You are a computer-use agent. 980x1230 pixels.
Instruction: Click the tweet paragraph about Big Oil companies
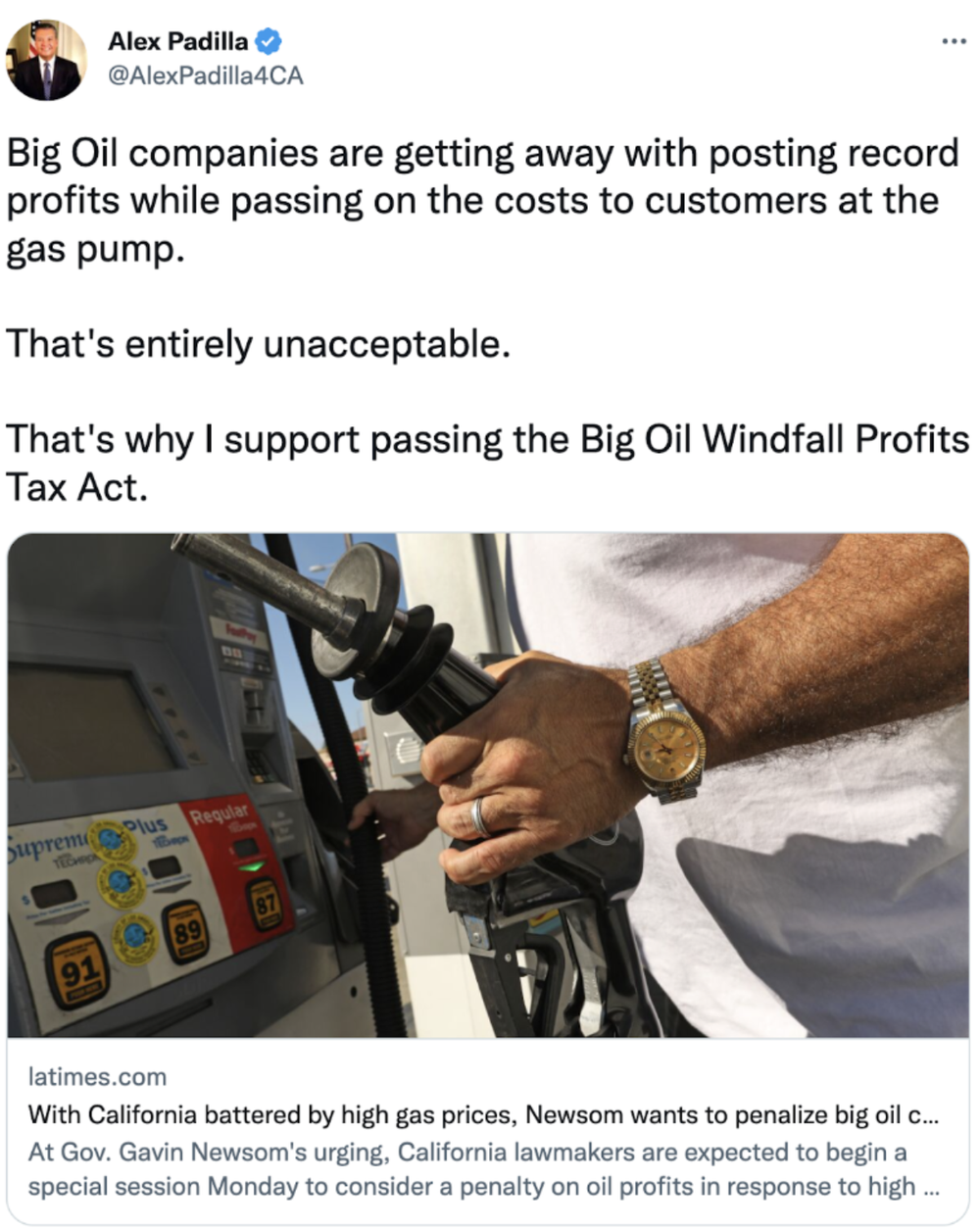(483, 201)
